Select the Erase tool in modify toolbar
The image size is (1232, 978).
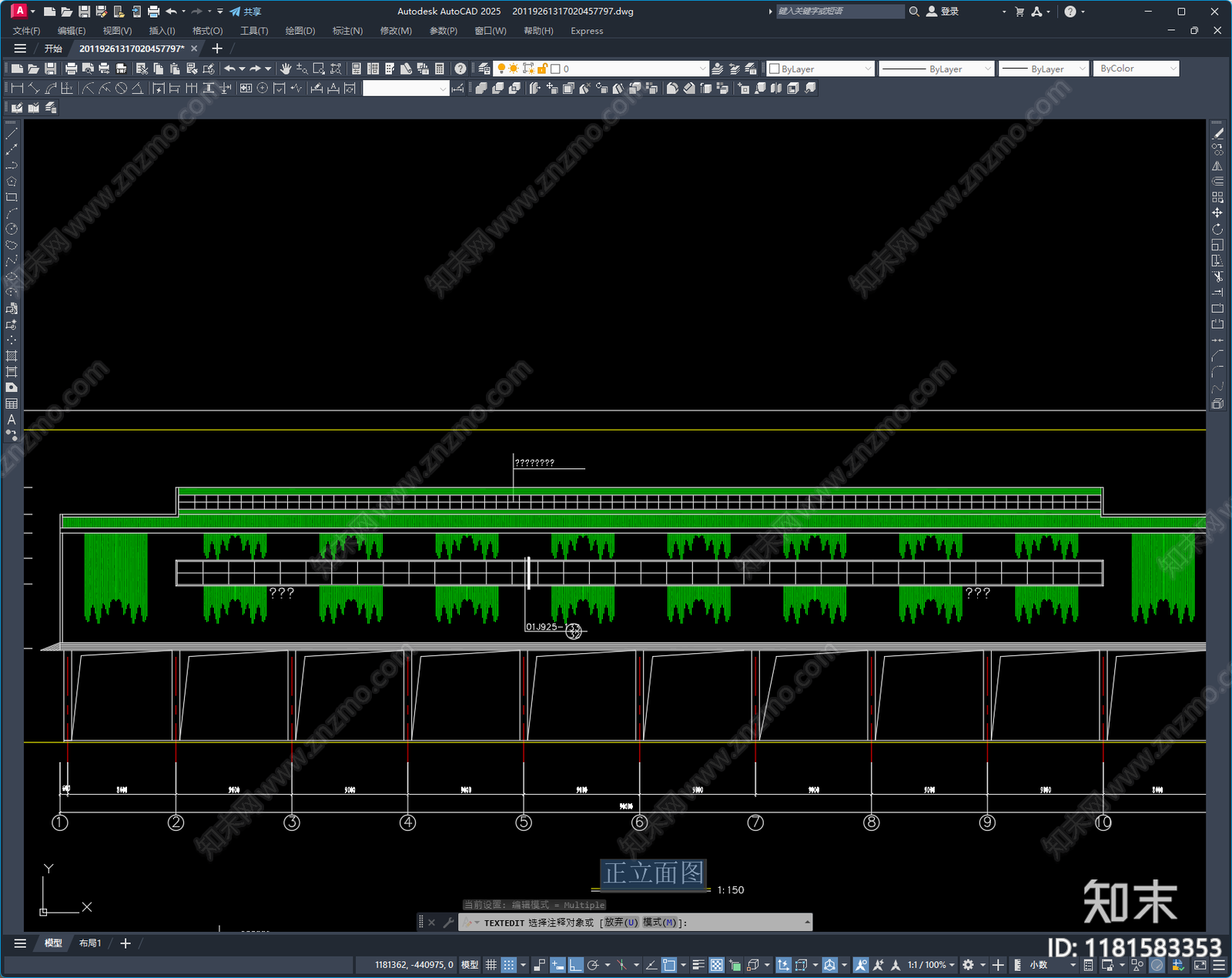tap(1217, 134)
